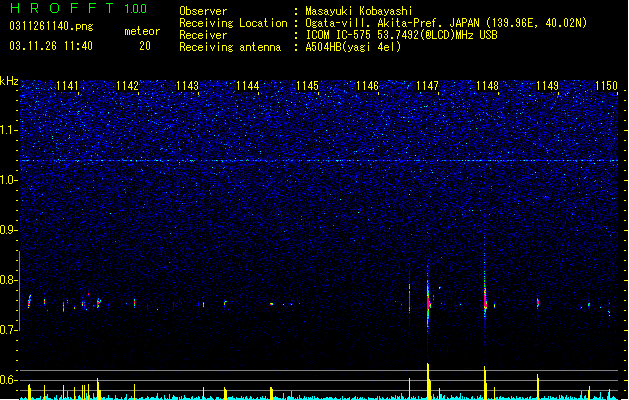Click the 1148 time axis label
This screenshot has width=629, height=400.
487,86
